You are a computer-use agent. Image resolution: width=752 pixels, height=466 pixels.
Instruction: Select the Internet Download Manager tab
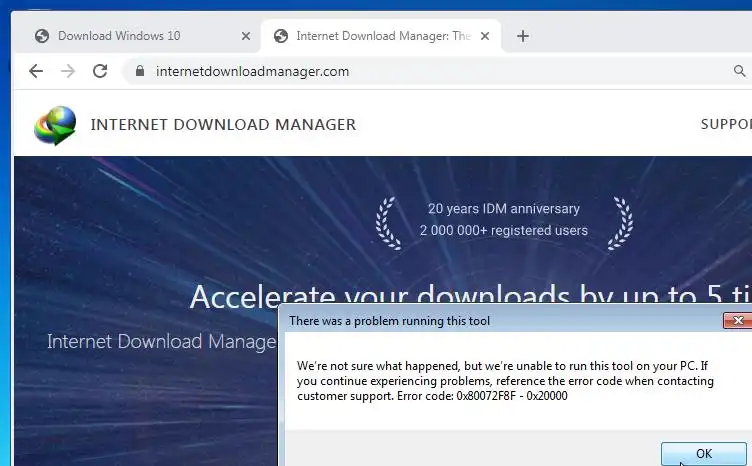(381, 36)
